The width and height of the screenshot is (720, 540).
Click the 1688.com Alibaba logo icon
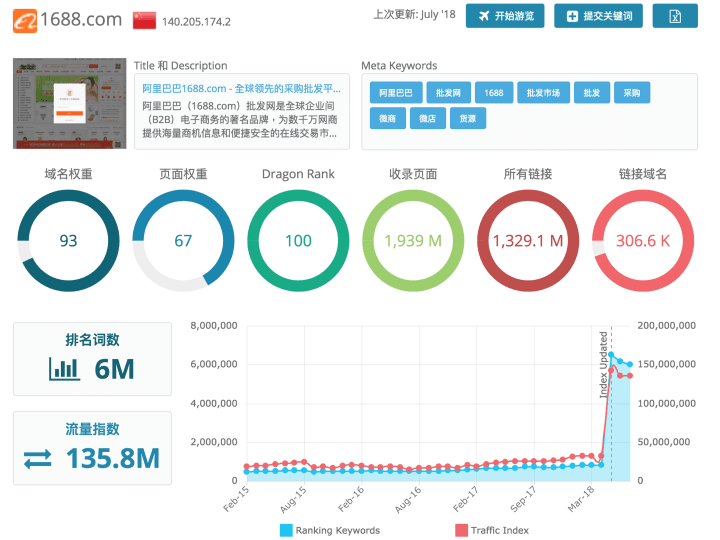pyautogui.click(x=25, y=21)
